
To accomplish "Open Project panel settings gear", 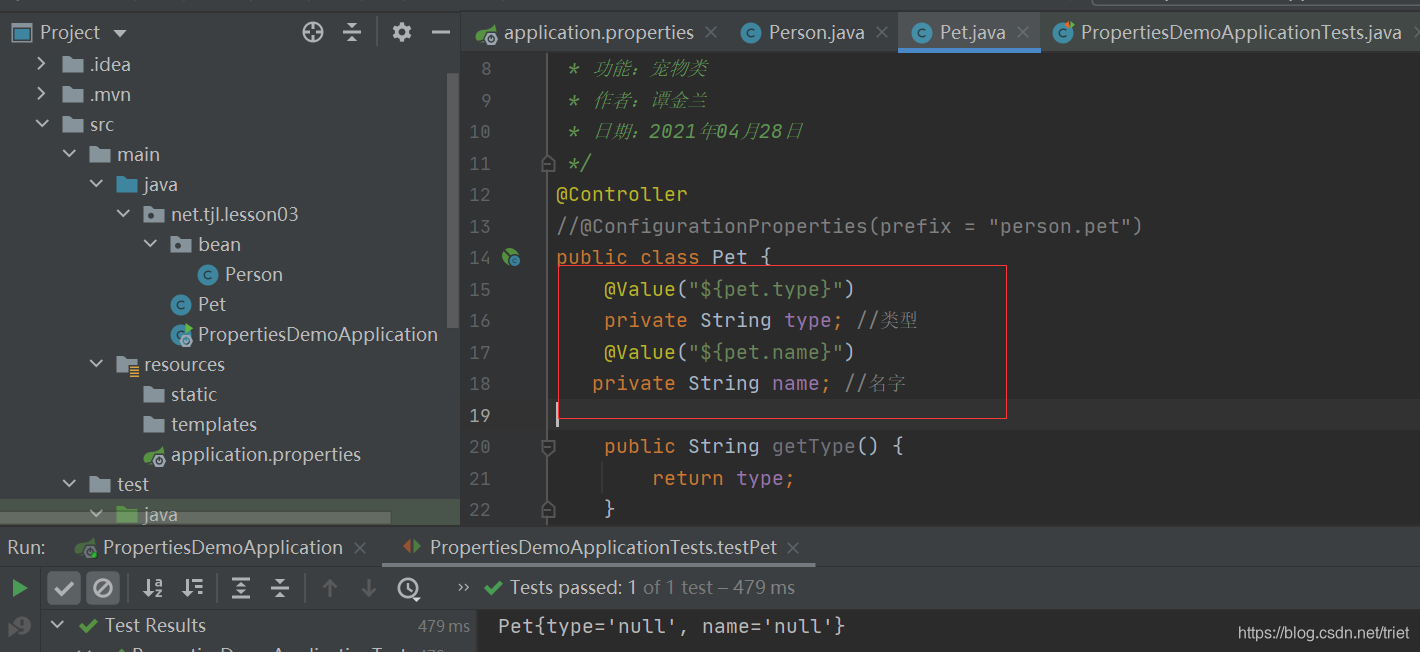I will [x=402, y=32].
